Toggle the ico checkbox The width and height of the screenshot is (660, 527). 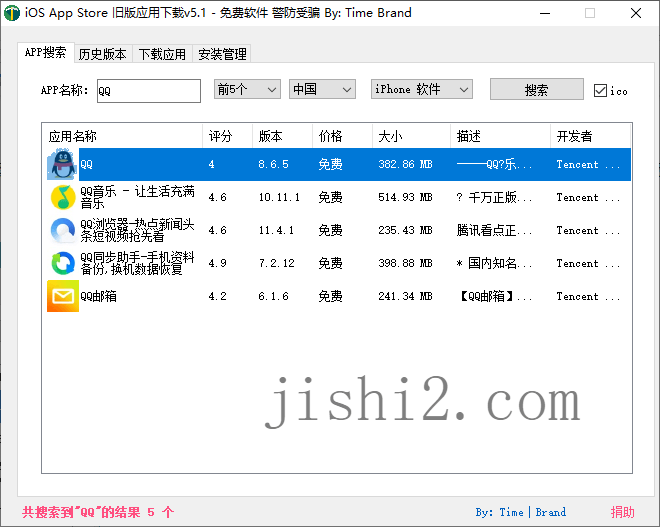(600, 90)
